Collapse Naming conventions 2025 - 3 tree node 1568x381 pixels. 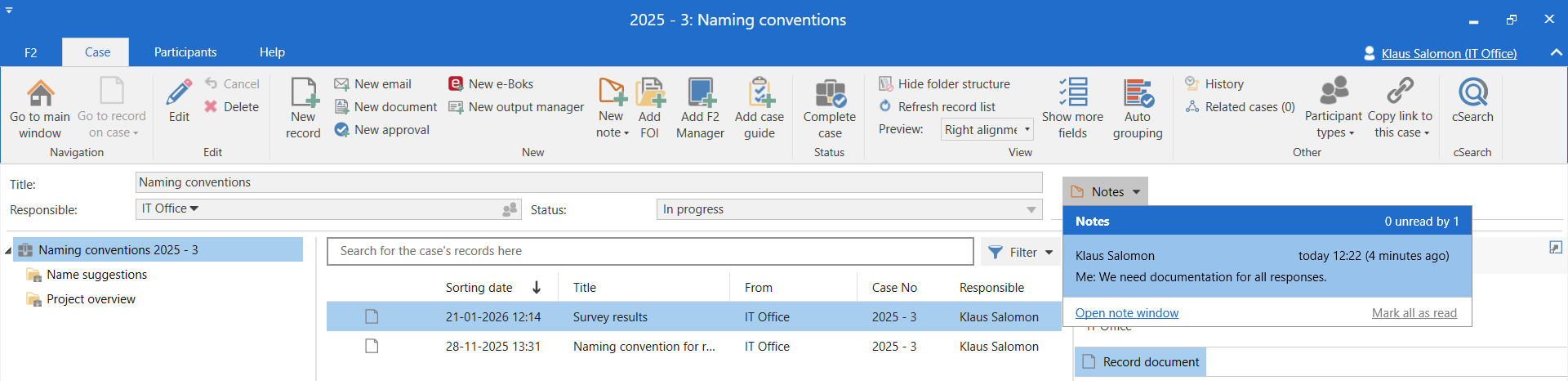click(8, 250)
